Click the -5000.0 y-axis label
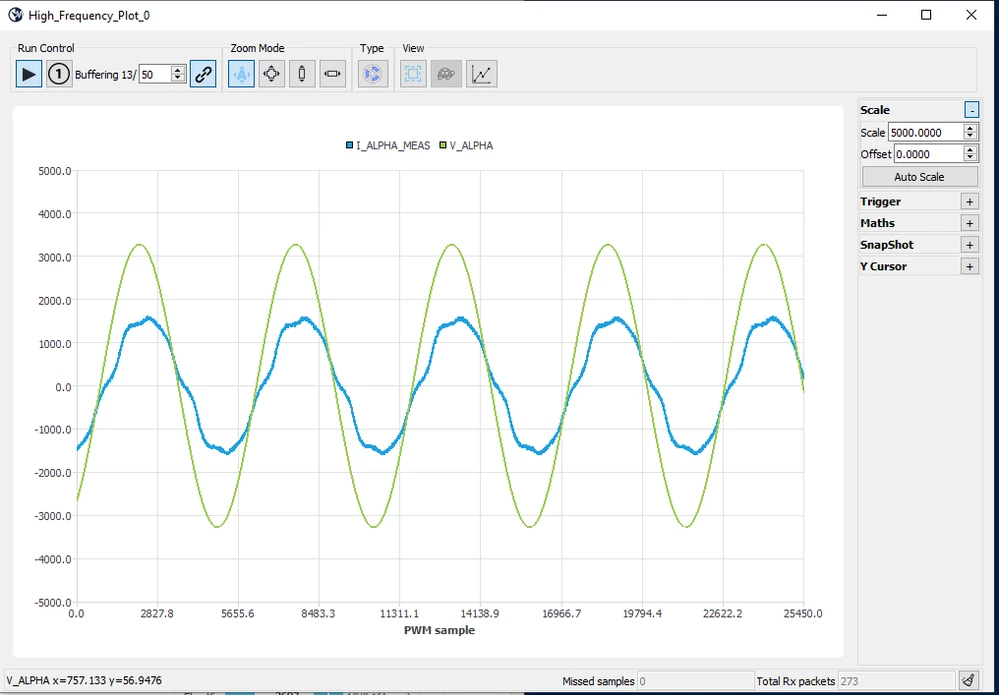Viewport: 999px width, 695px height. pos(53,602)
